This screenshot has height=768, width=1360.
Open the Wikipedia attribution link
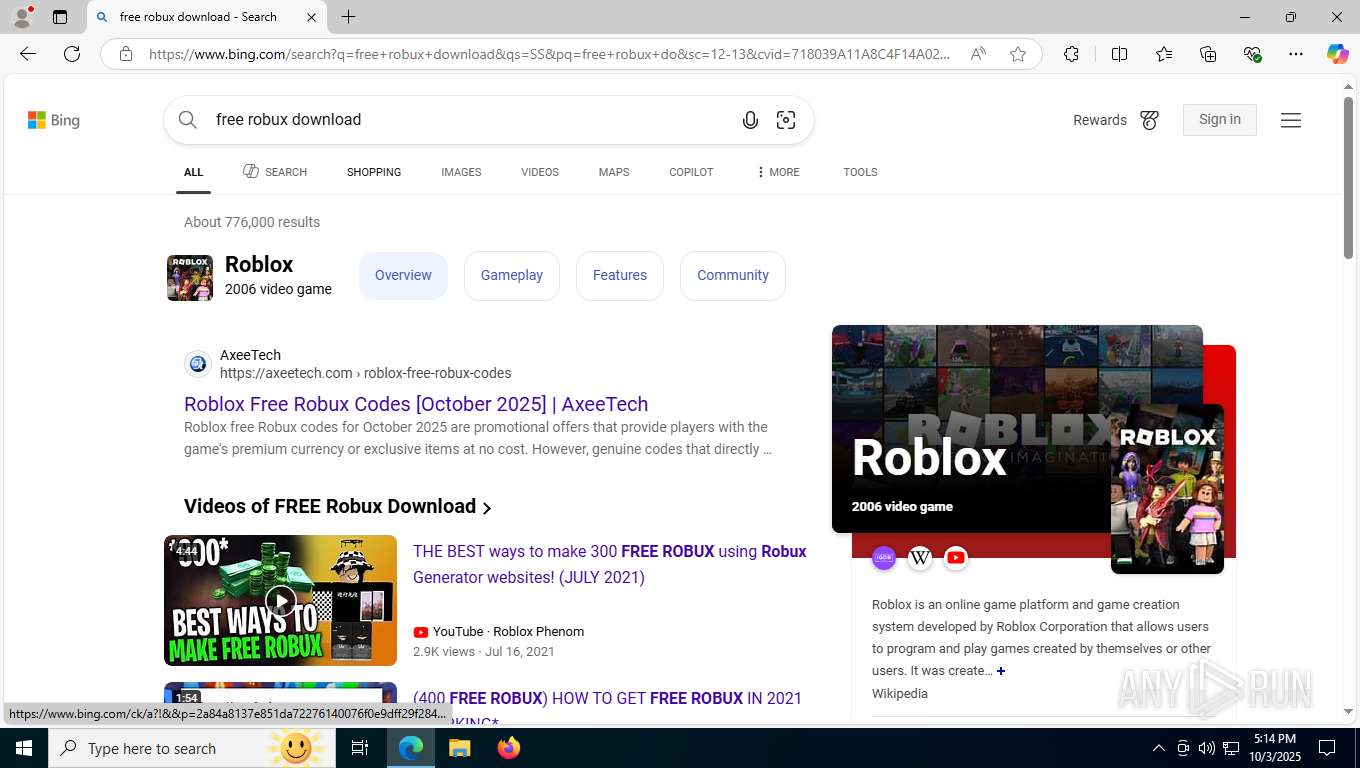coord(900,694)
